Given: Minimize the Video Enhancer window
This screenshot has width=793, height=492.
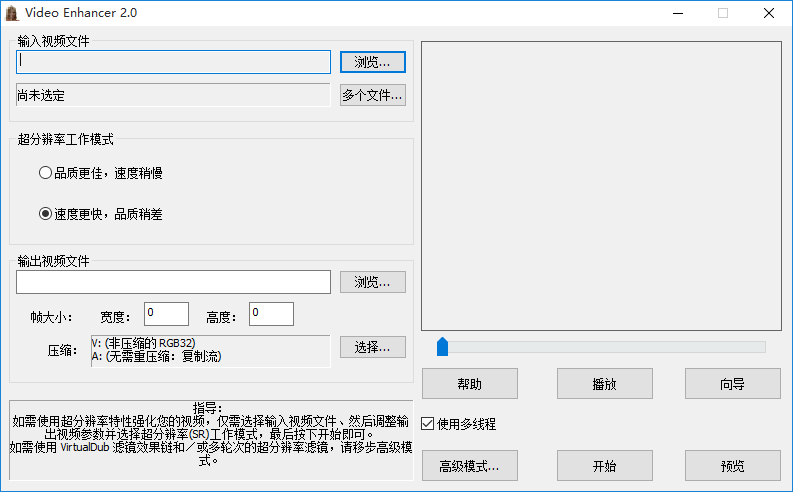Looking at the screenshot, I should tap(678, 13).
